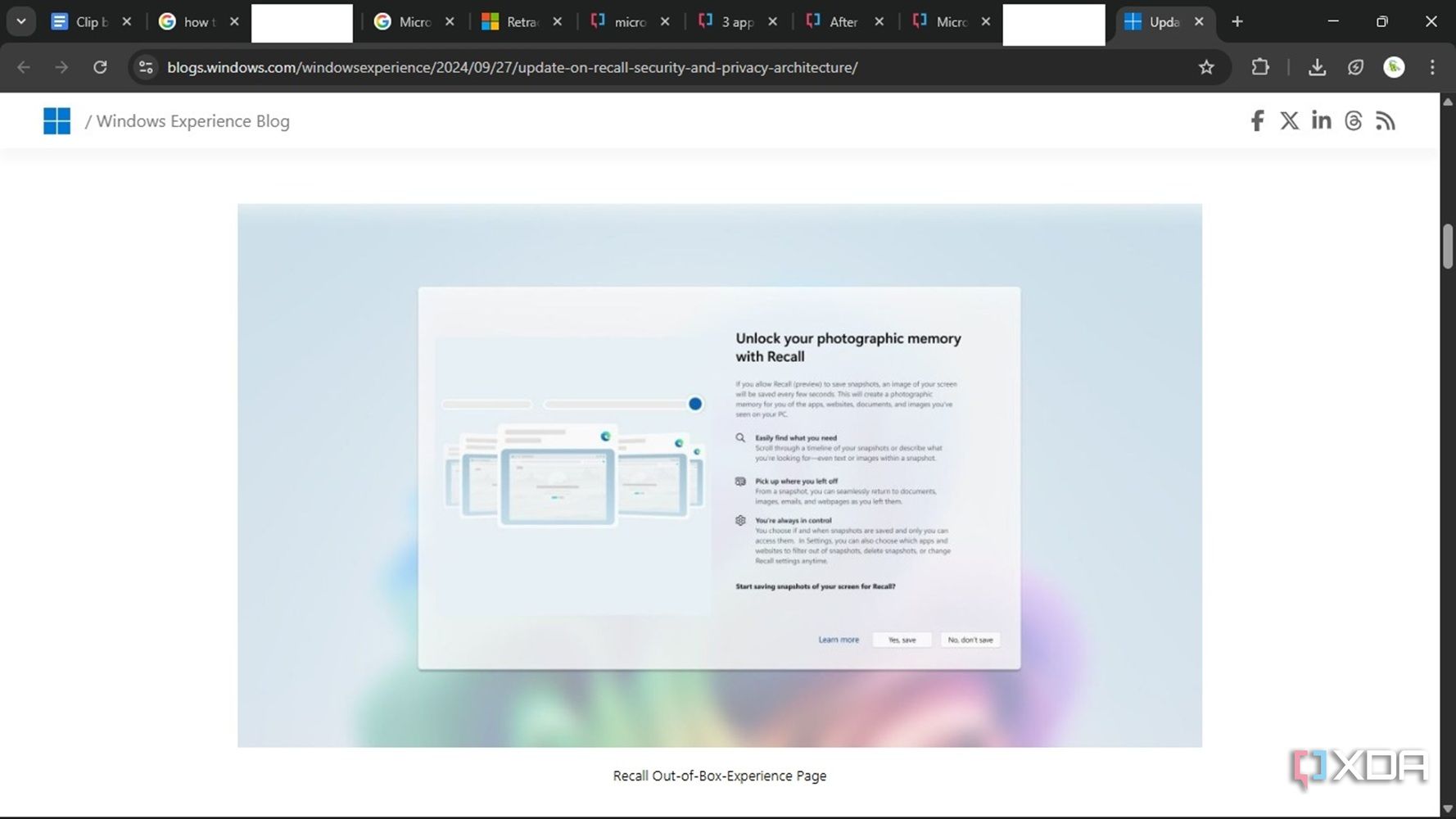Open a new browser tab
Screen dimensions: 1456x819
point(1237,22)
